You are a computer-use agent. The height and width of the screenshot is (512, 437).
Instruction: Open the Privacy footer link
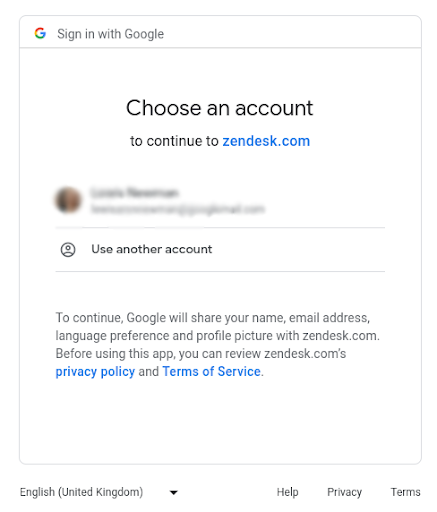pyautogui.click(x=344, y=492)
